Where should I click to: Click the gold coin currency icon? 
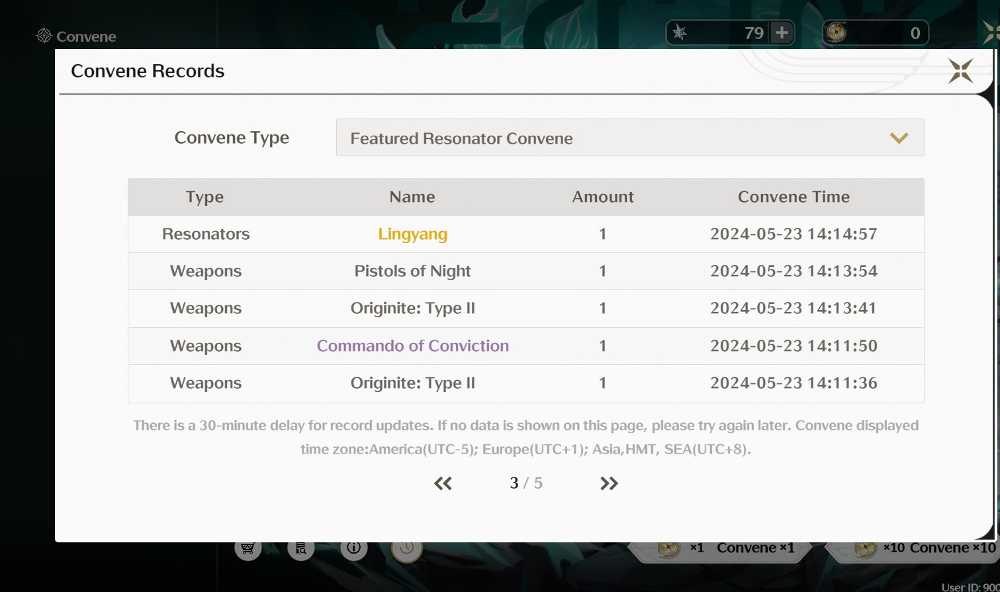click(836, 33)
